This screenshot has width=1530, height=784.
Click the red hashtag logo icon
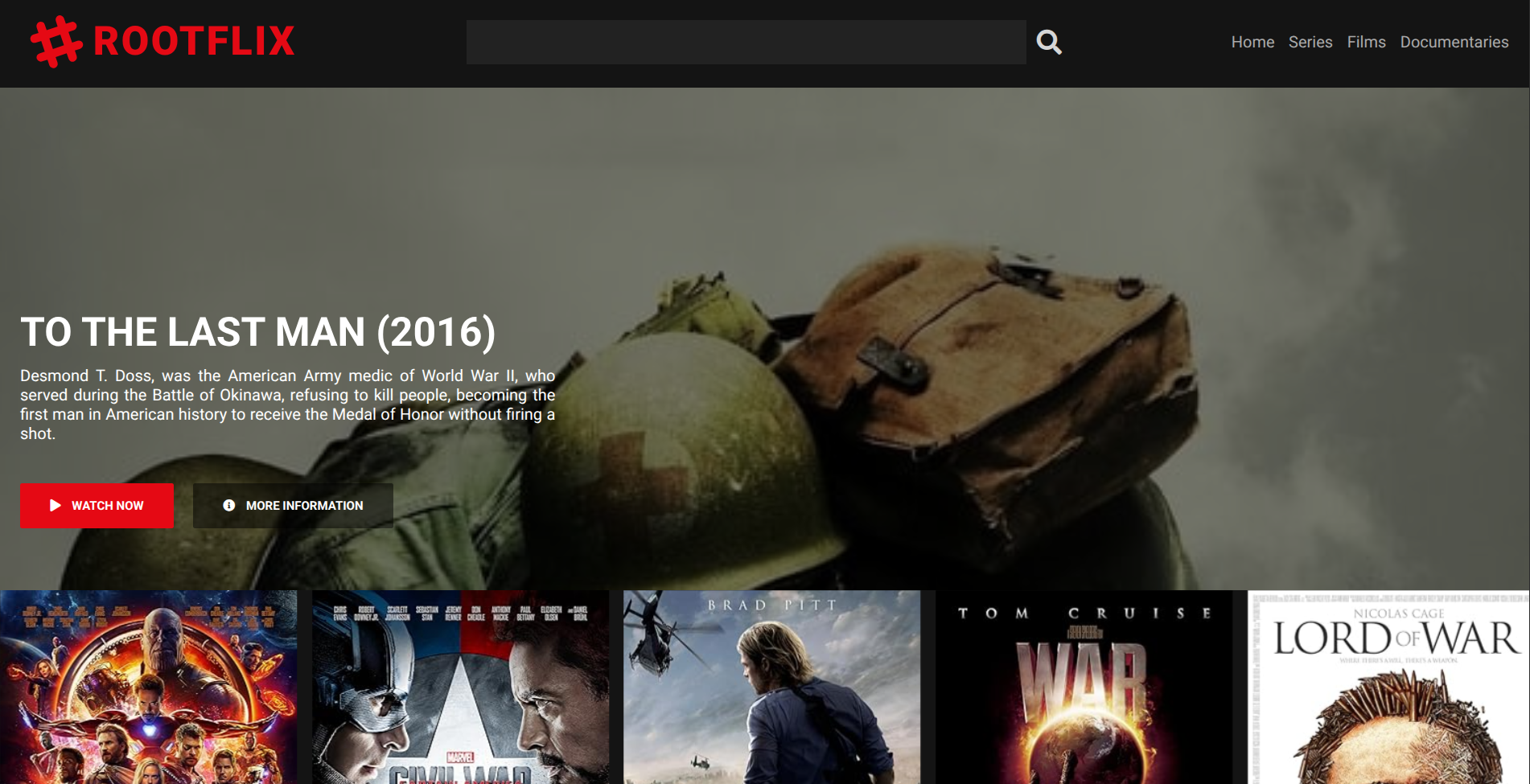click(56, 42)
